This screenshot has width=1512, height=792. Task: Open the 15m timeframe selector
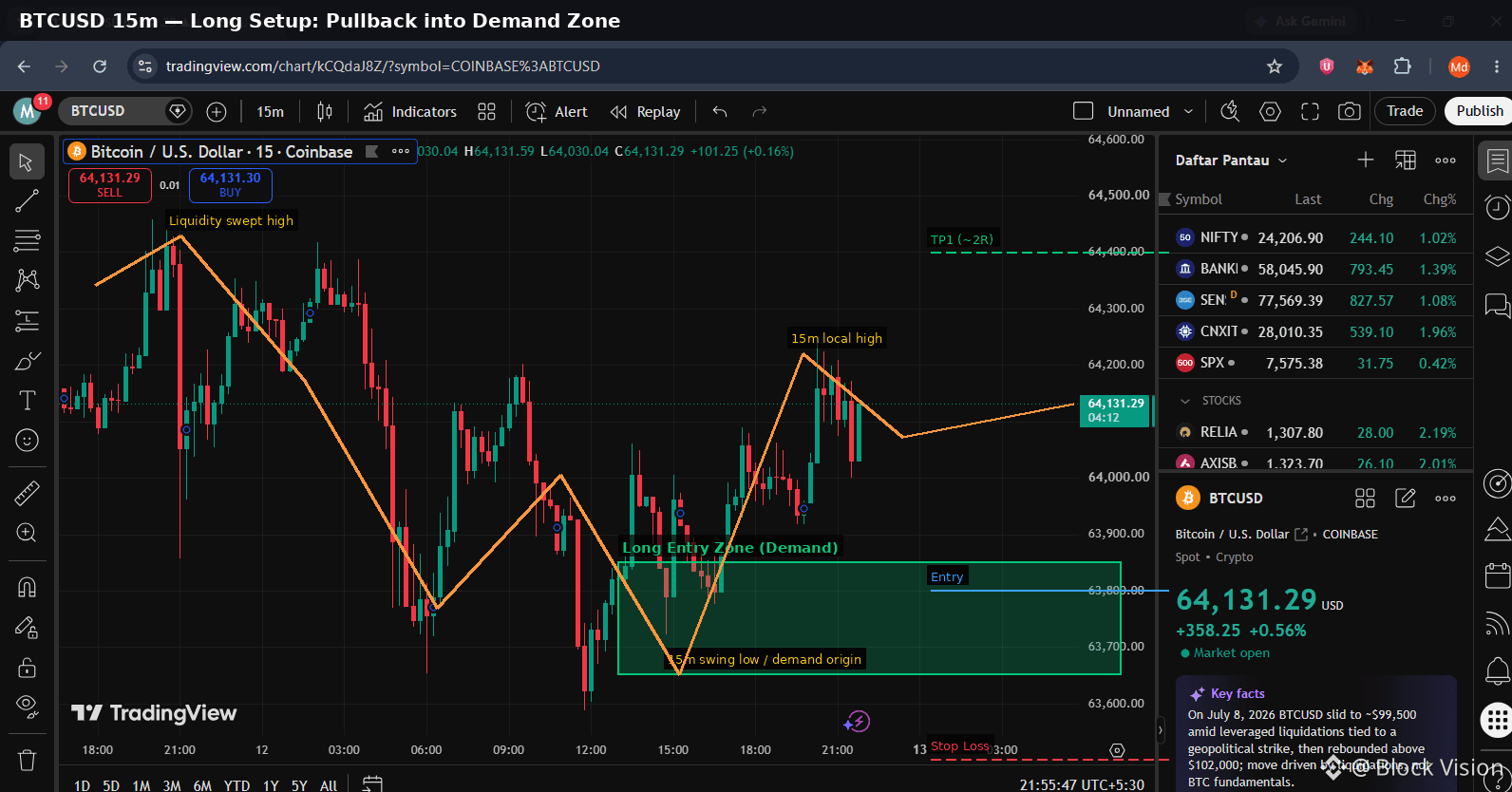(270, 112)
